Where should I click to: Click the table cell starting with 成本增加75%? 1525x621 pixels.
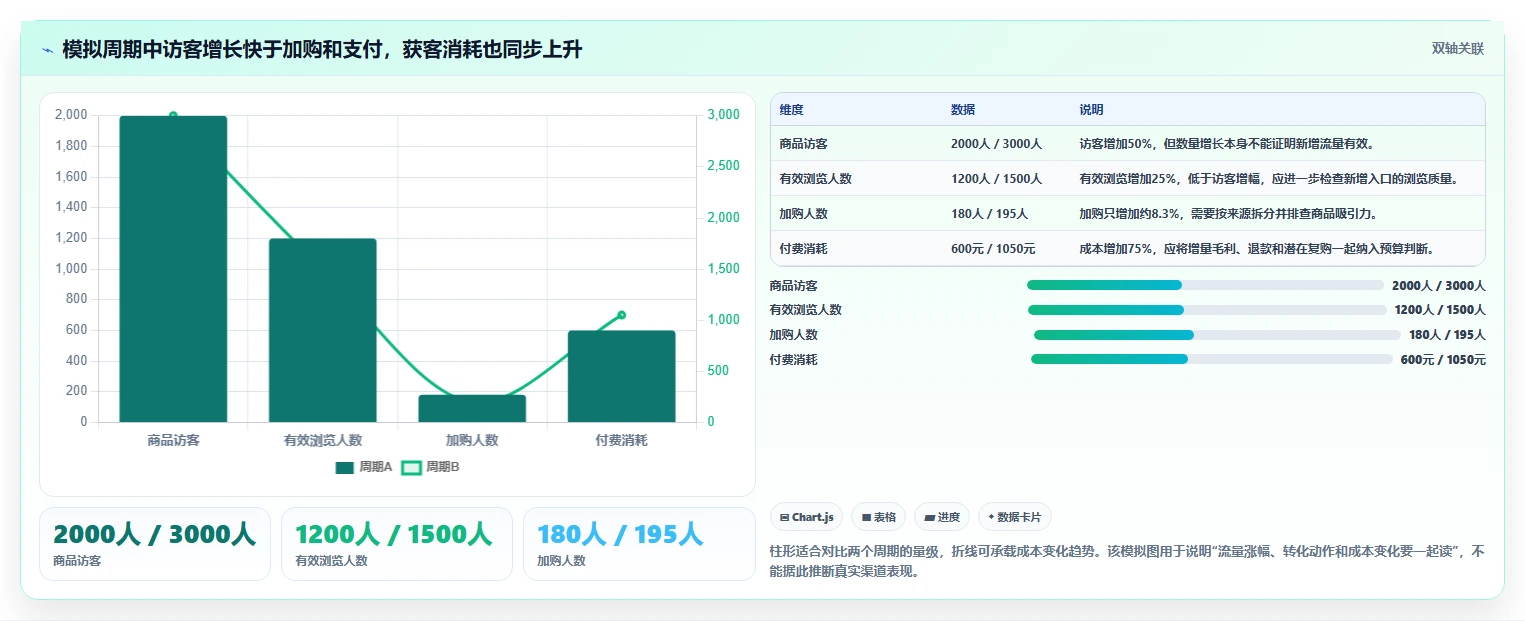coord(1278,249)
